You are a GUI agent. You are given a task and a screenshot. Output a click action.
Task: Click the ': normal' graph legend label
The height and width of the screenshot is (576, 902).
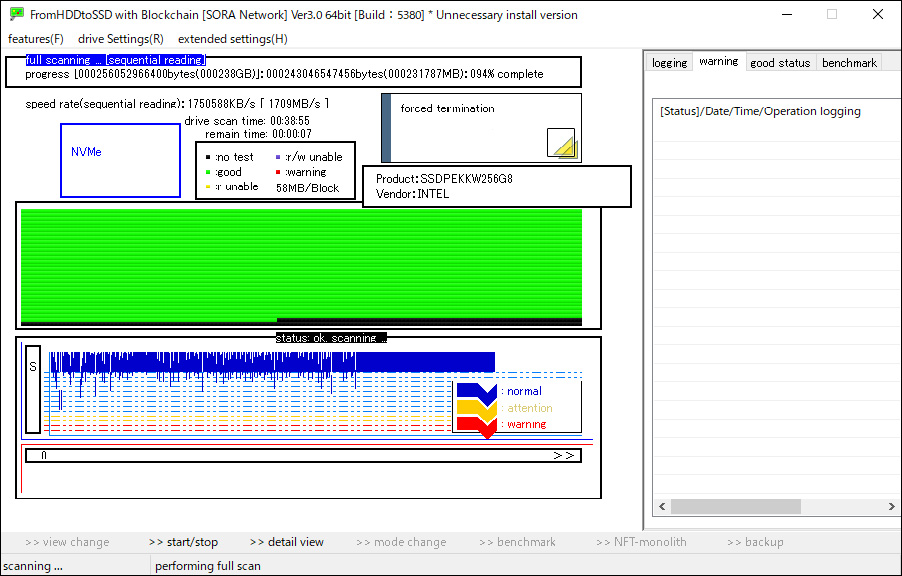[521, 391]
